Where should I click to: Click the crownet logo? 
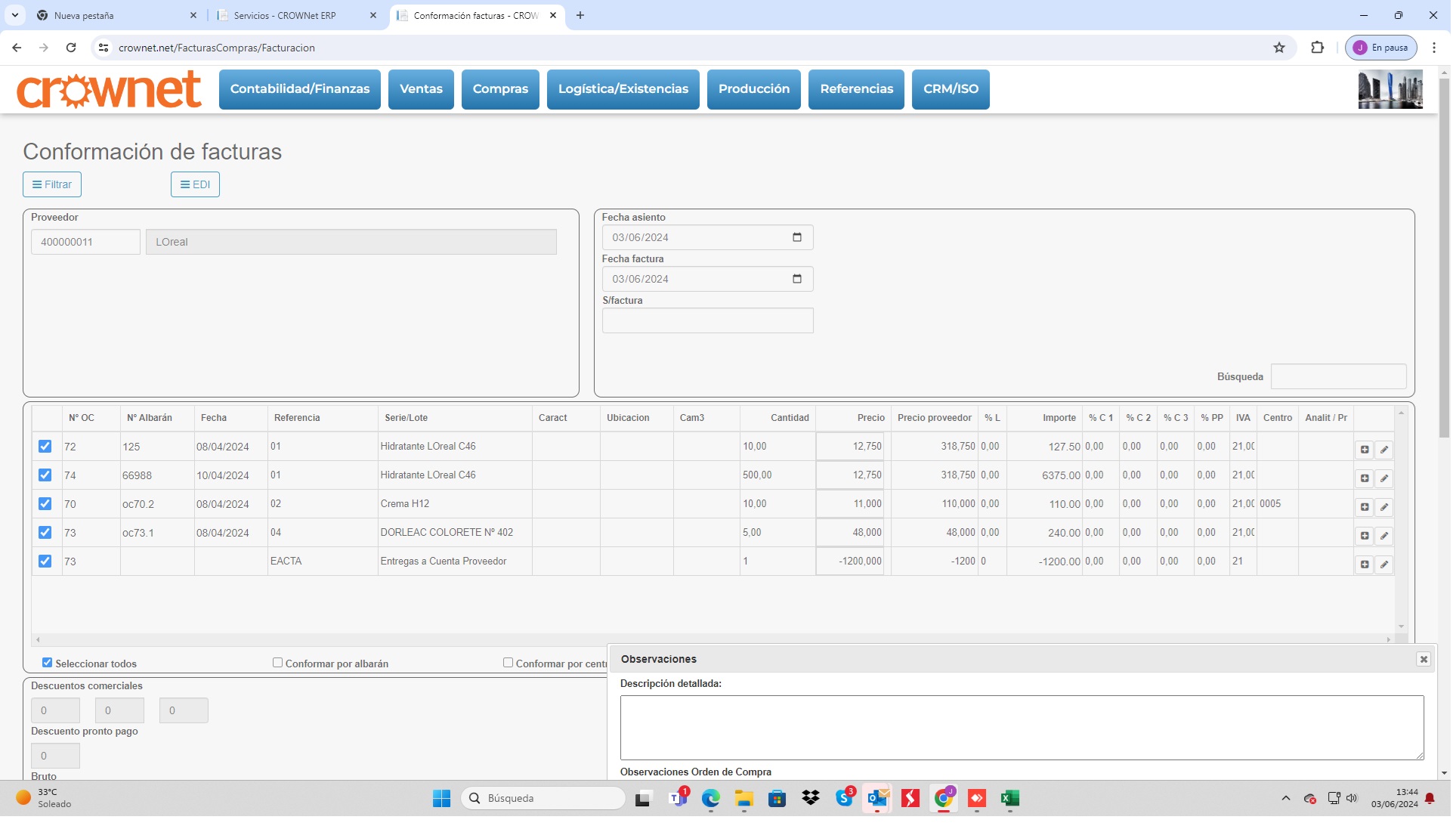[110, 89]
